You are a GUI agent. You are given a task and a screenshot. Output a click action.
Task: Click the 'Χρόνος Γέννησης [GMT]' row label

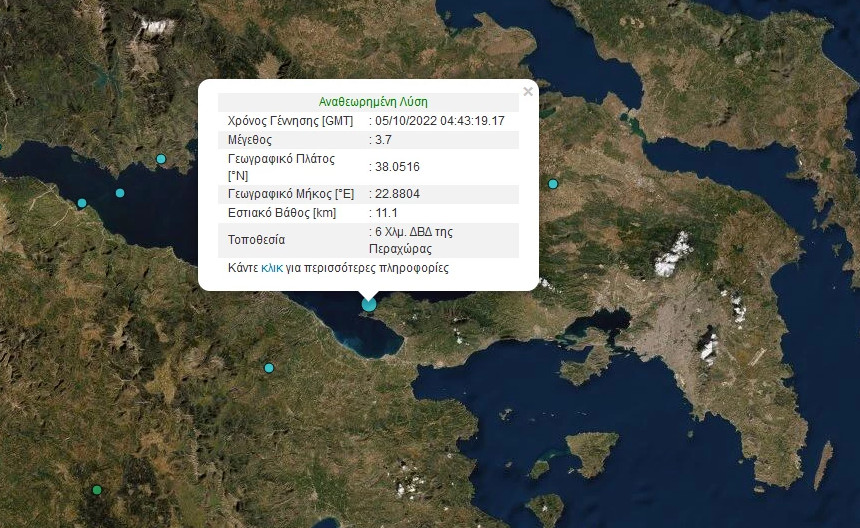tap(290, 121)
